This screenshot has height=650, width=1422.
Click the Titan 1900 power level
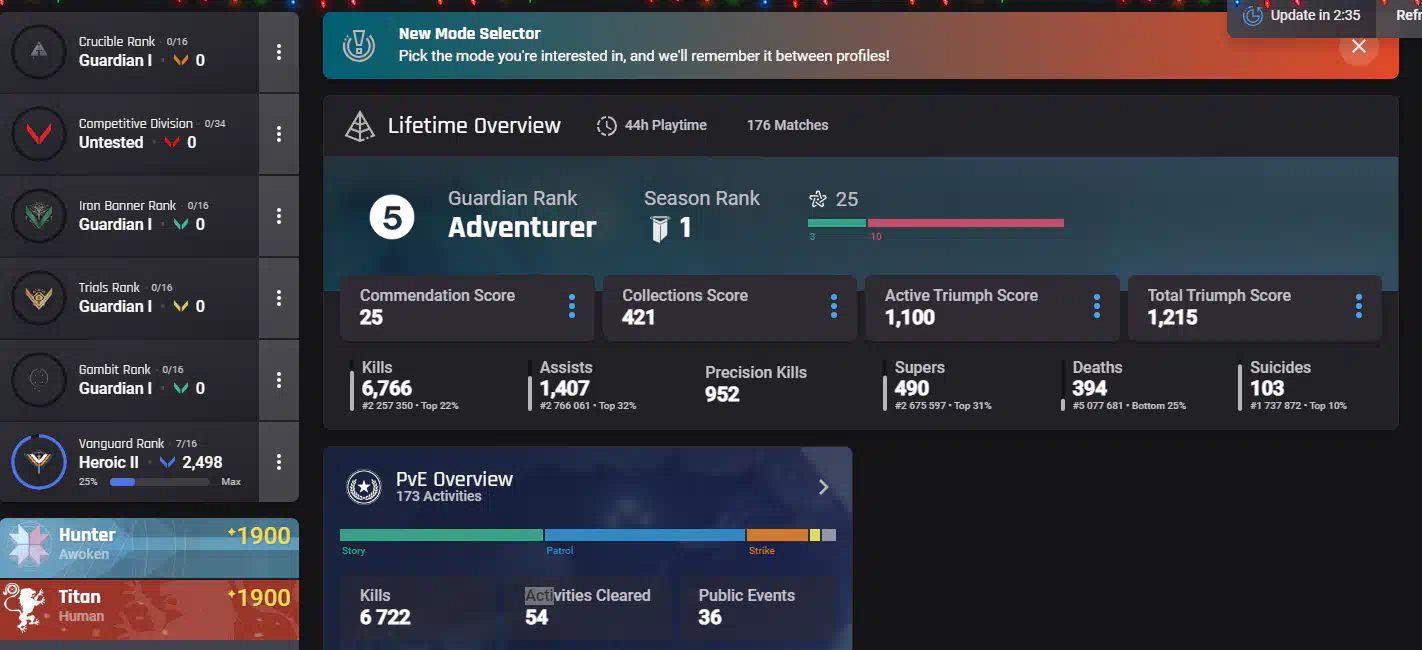pos(259,598)
